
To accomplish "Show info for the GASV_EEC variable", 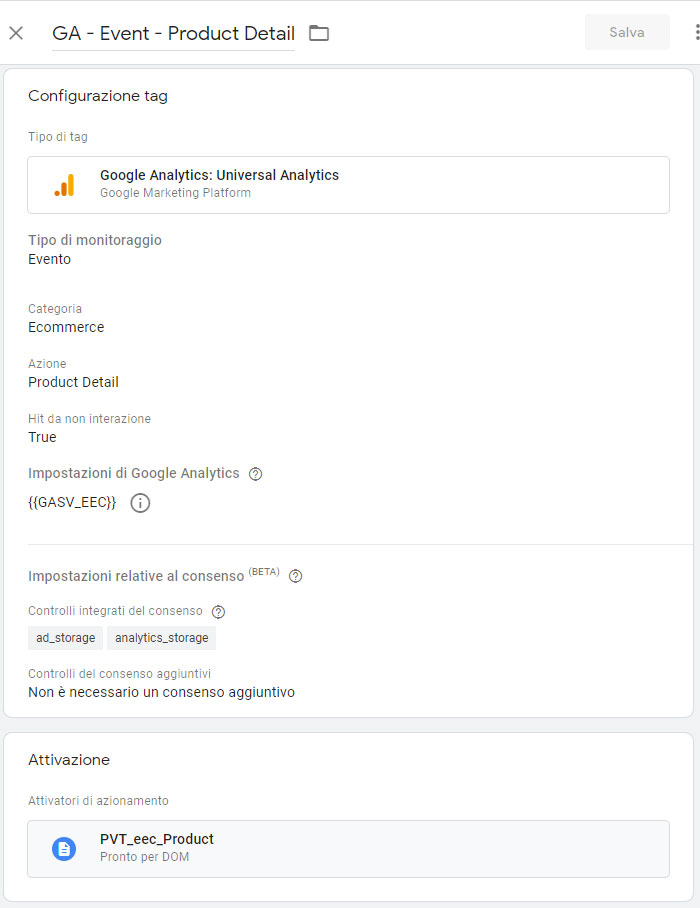I will pyautogui.click(x=140, y=503).
